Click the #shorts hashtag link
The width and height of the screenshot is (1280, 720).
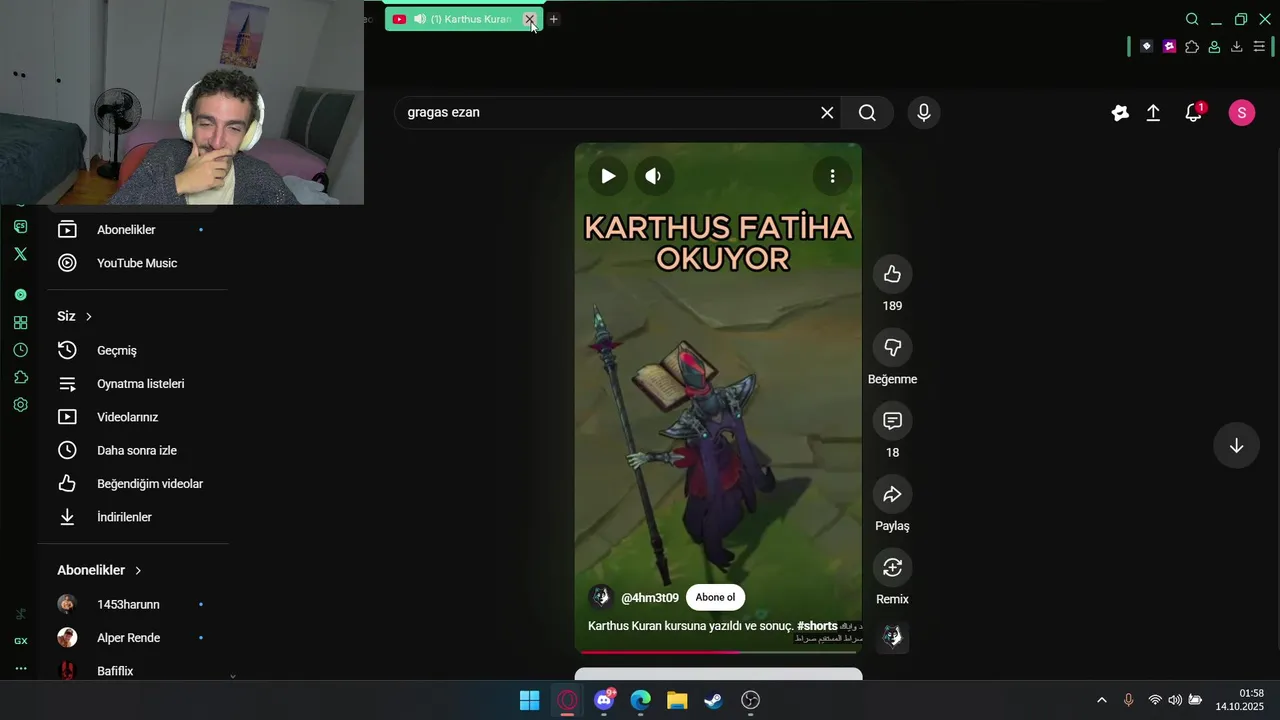pyautogui.click(x=817, y=626)
